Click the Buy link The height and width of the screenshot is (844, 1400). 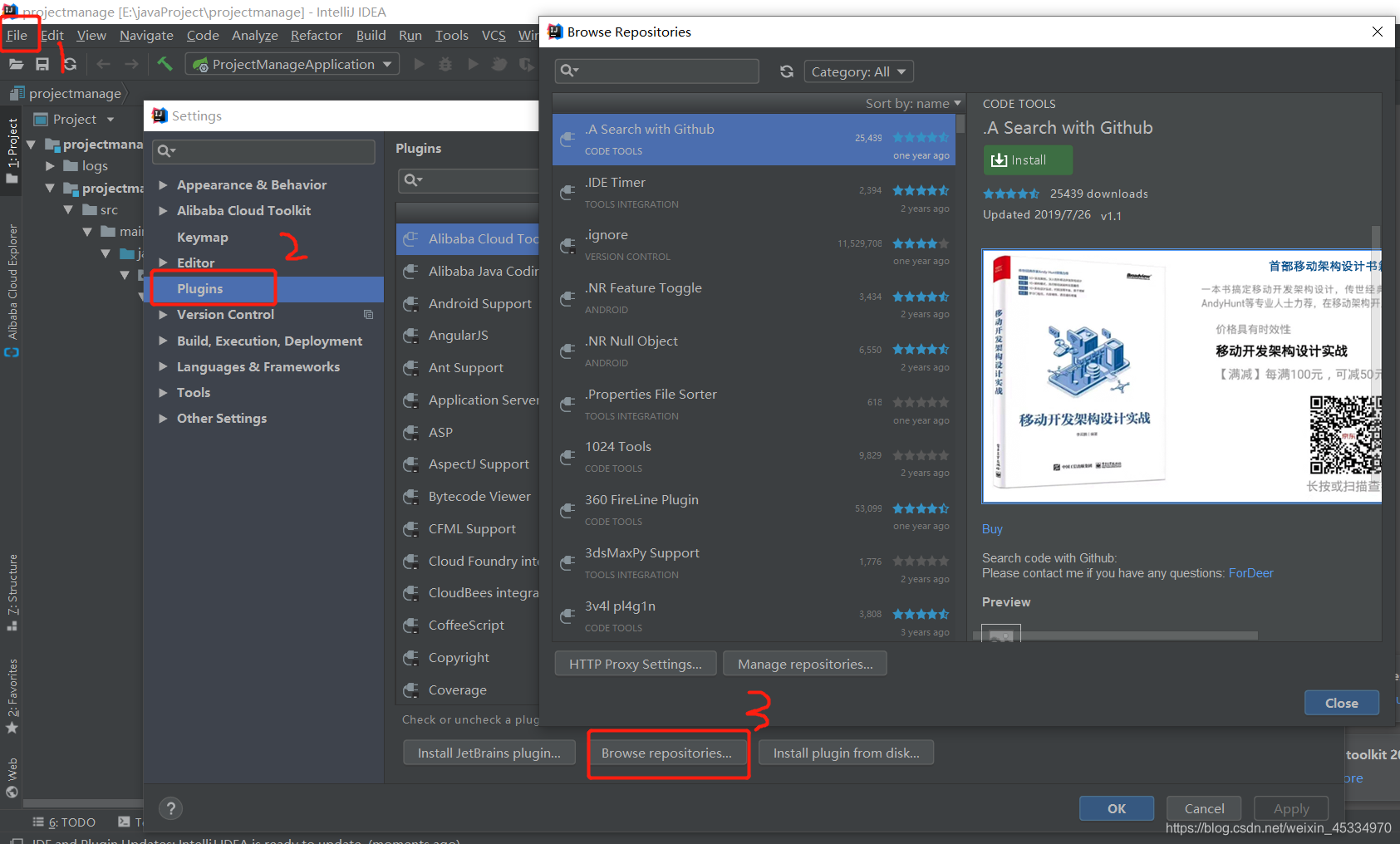point(992,529)
